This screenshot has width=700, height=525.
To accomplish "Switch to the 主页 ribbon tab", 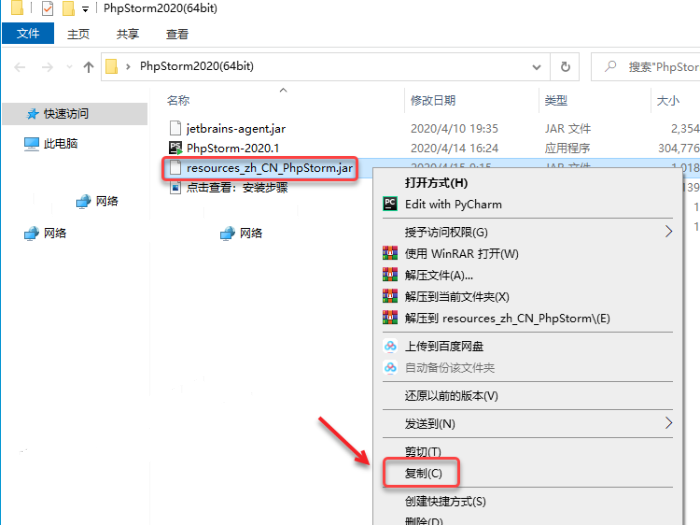I will (78, 34).
